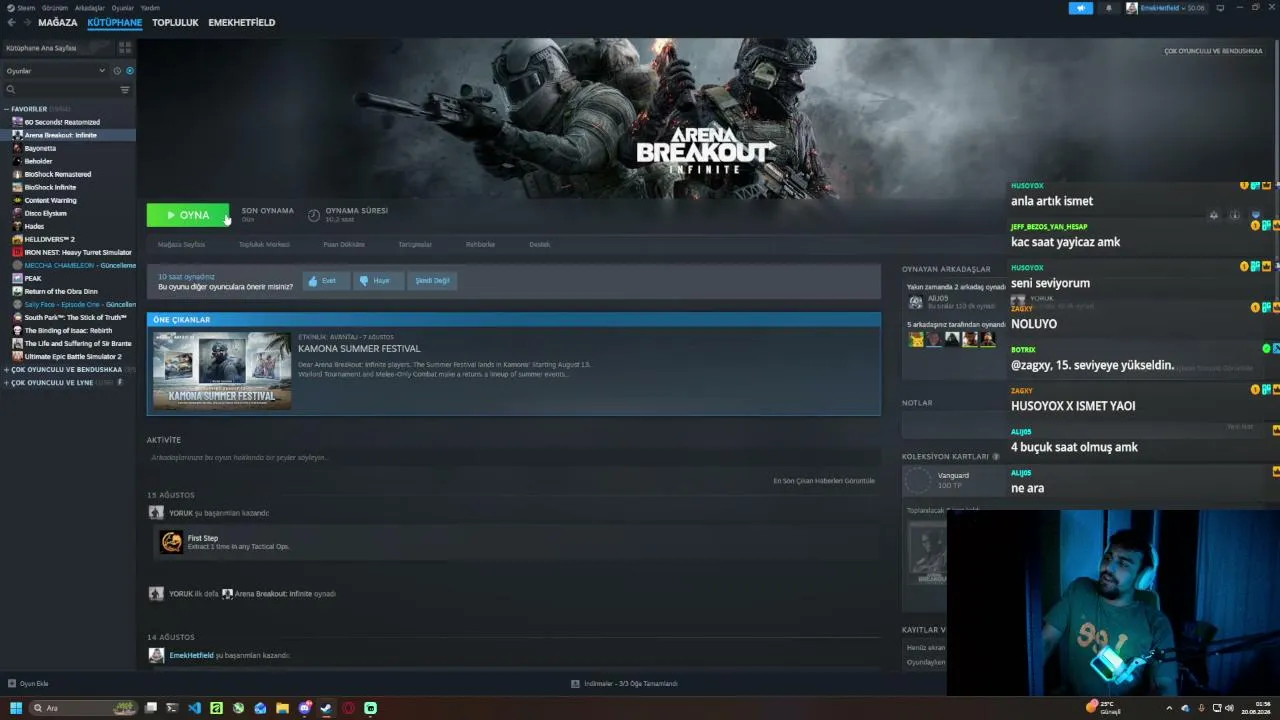
Task: Open Visual Studio Code from taskbar
Action: [194, 708]
